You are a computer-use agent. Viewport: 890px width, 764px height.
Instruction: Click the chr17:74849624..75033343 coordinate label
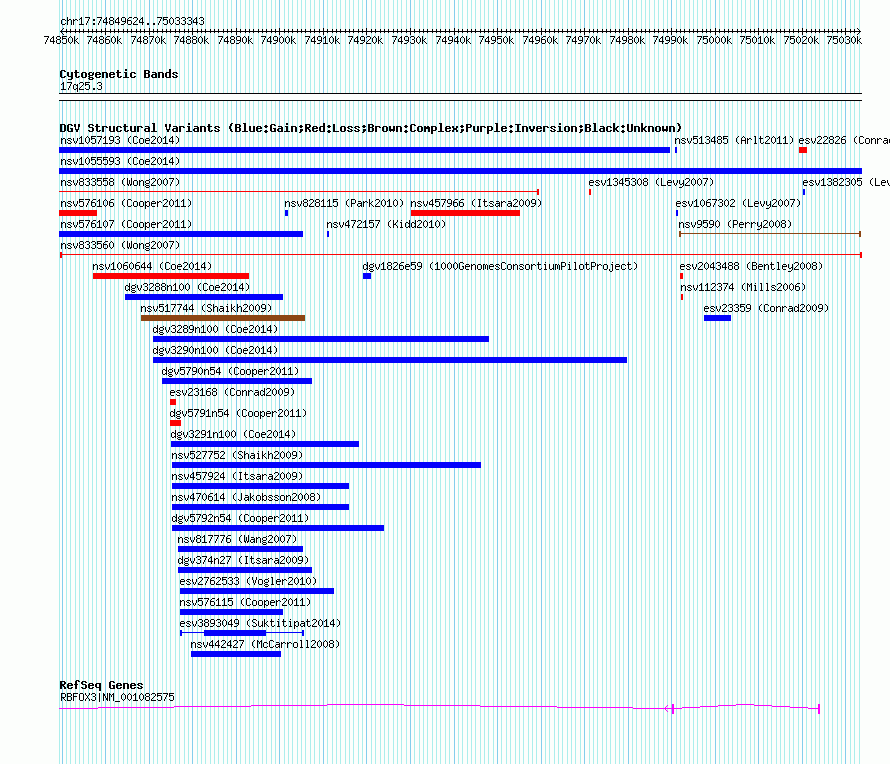click(x=132, y=21)
